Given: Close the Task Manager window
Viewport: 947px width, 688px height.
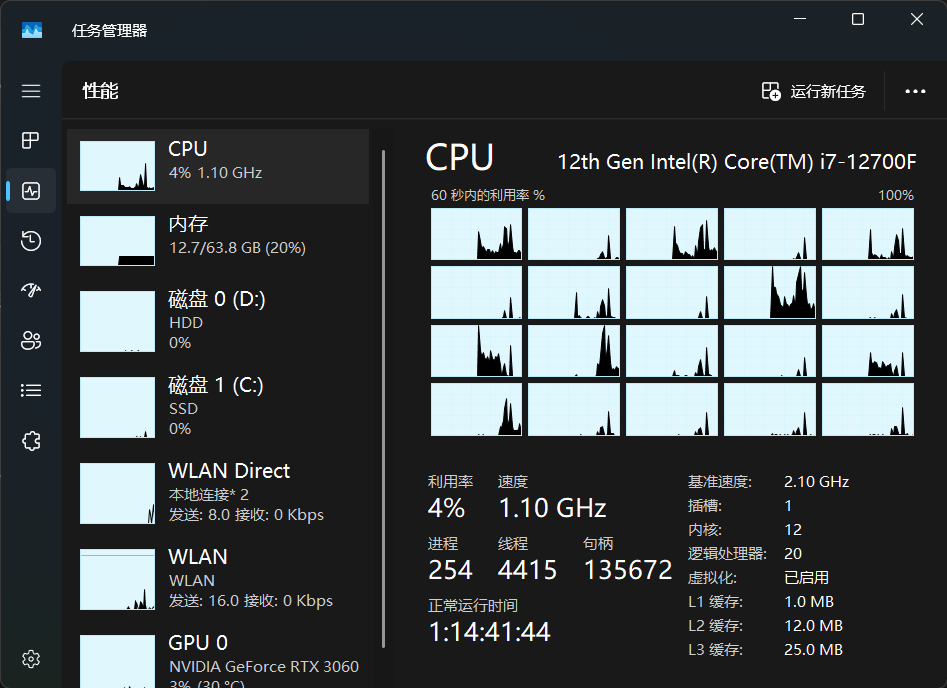Looking at the screenshot, I should tap(917, 19).
